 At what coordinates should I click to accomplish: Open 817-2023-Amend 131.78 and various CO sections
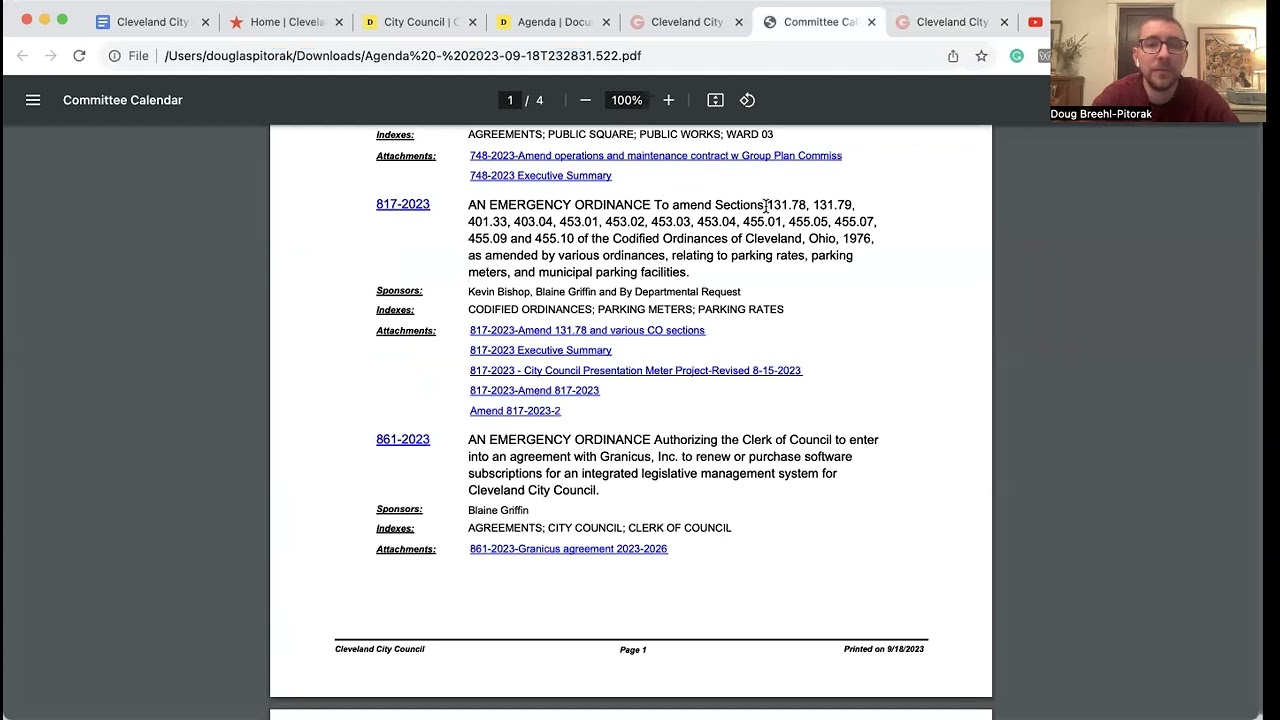click(x=587, y=330)
